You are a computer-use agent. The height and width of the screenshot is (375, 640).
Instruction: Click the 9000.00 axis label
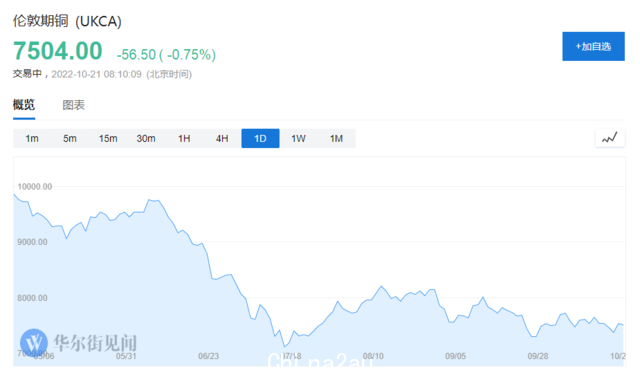click(32, 242)
